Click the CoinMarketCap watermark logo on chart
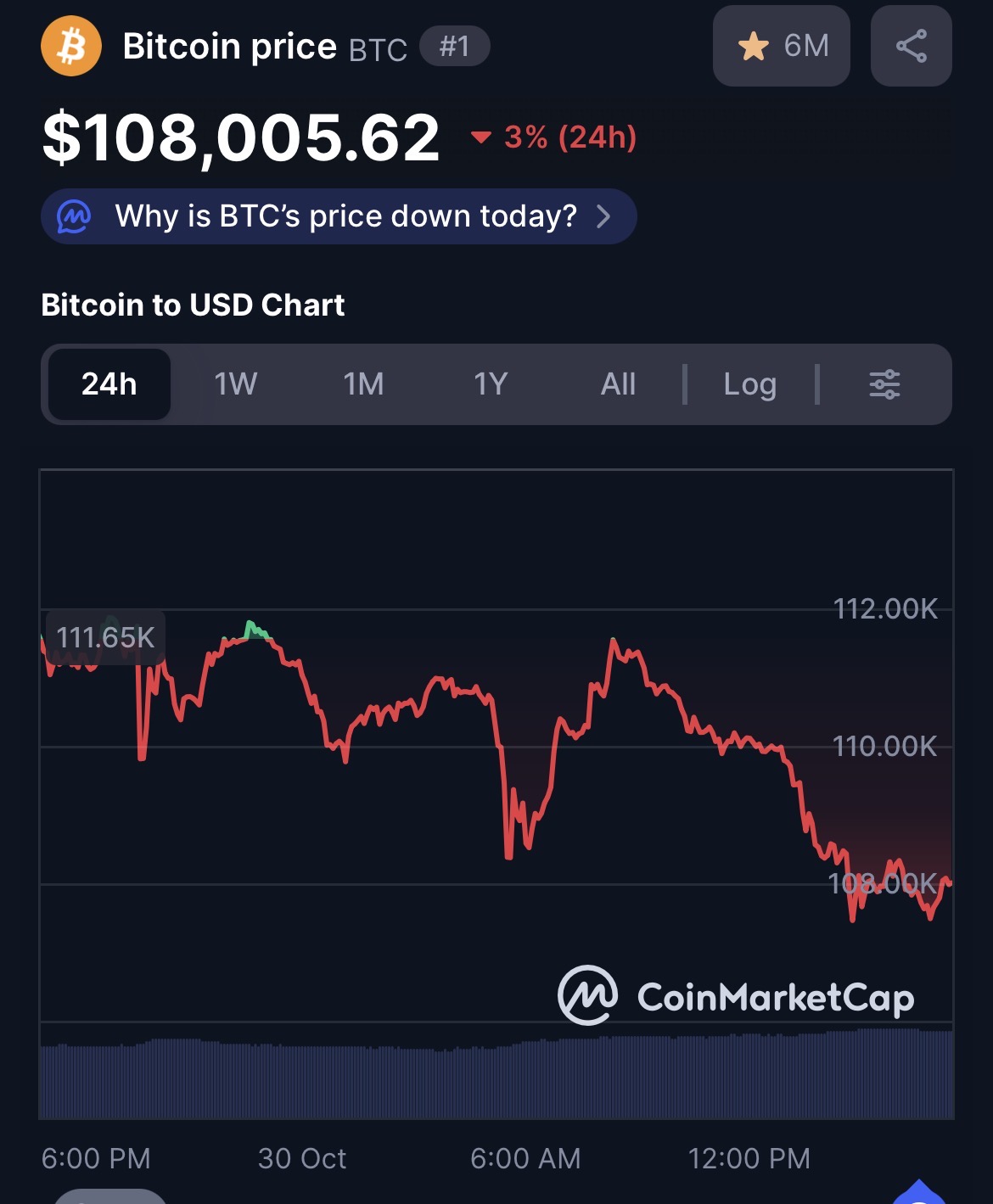 click(x=587, y=995)
